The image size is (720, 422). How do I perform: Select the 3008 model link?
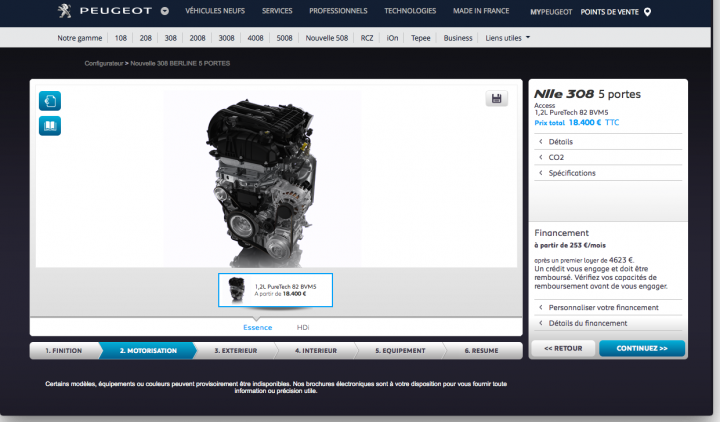click(226, 38)
